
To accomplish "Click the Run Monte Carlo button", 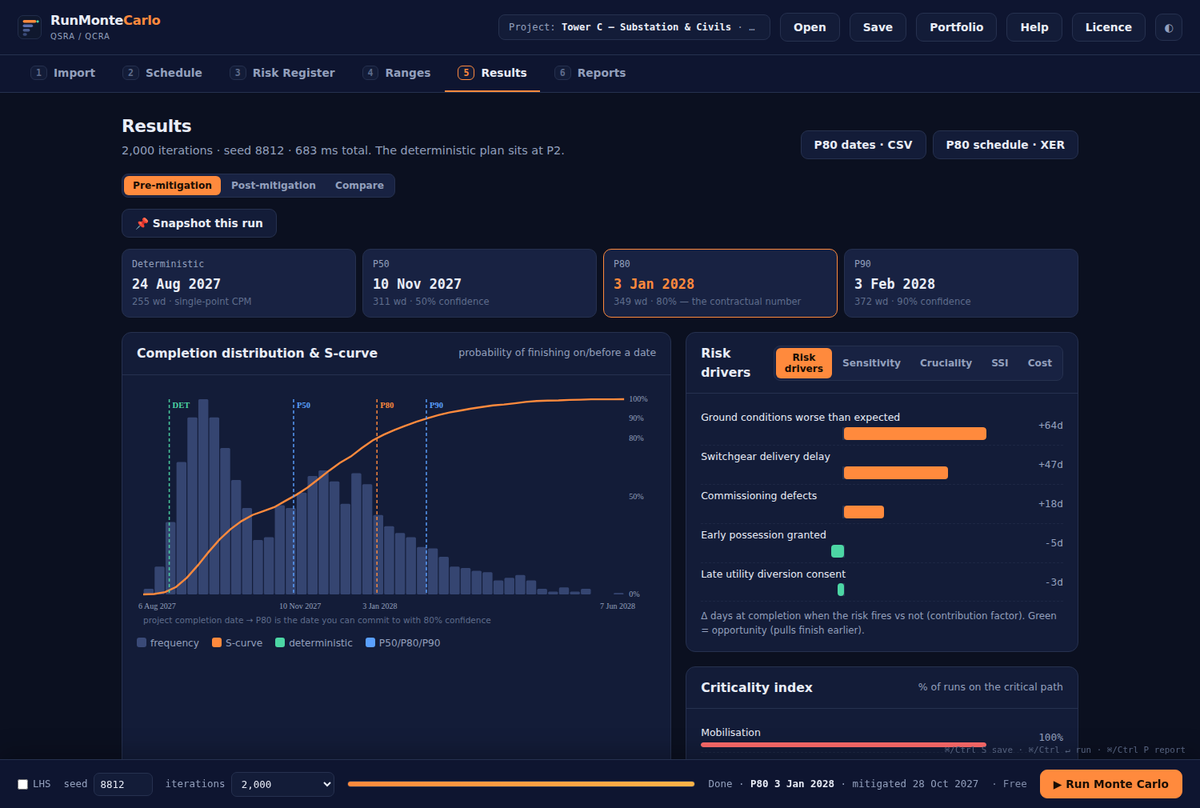I will click(1111, 784).
